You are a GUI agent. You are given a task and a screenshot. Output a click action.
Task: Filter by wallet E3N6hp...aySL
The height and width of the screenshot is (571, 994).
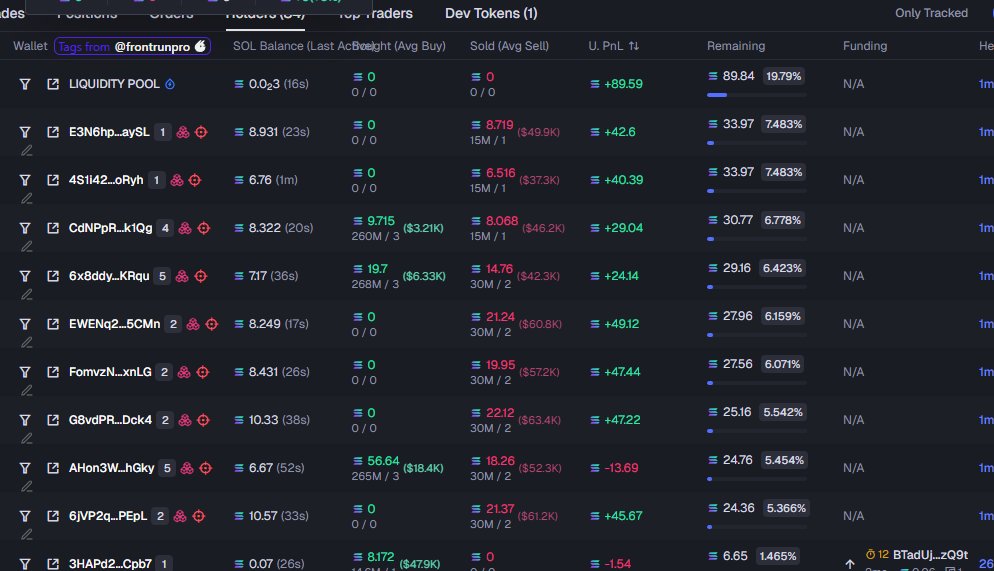(25, 132)
